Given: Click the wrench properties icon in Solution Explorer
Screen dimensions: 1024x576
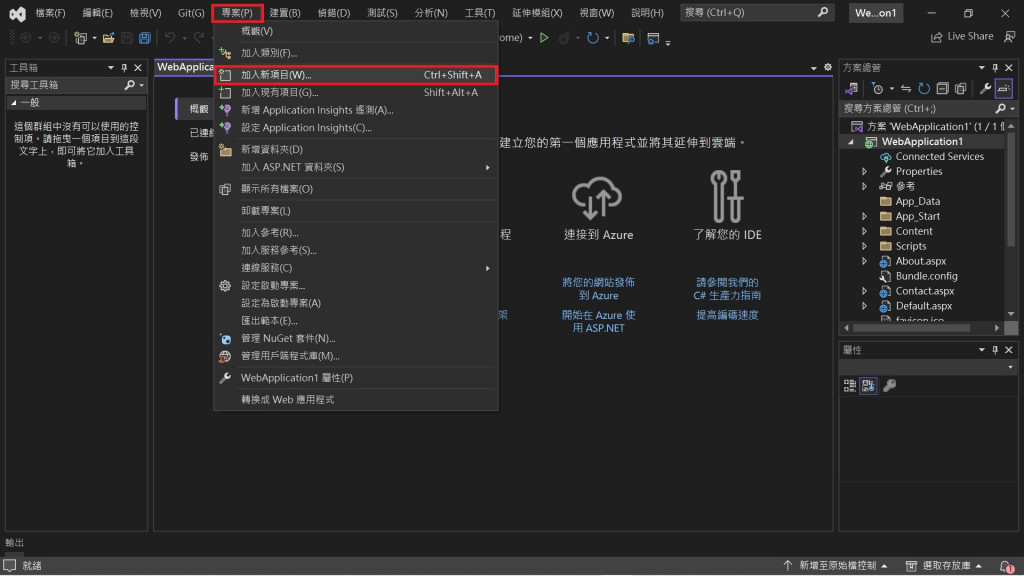Looking at the screenshot, I should click(985, 88).
